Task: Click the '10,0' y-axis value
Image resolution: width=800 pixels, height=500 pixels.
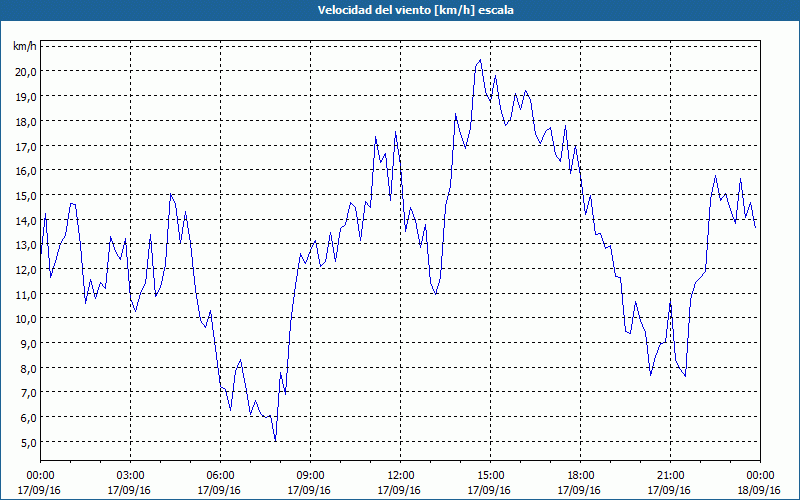Action: click(x=26, y=319)
